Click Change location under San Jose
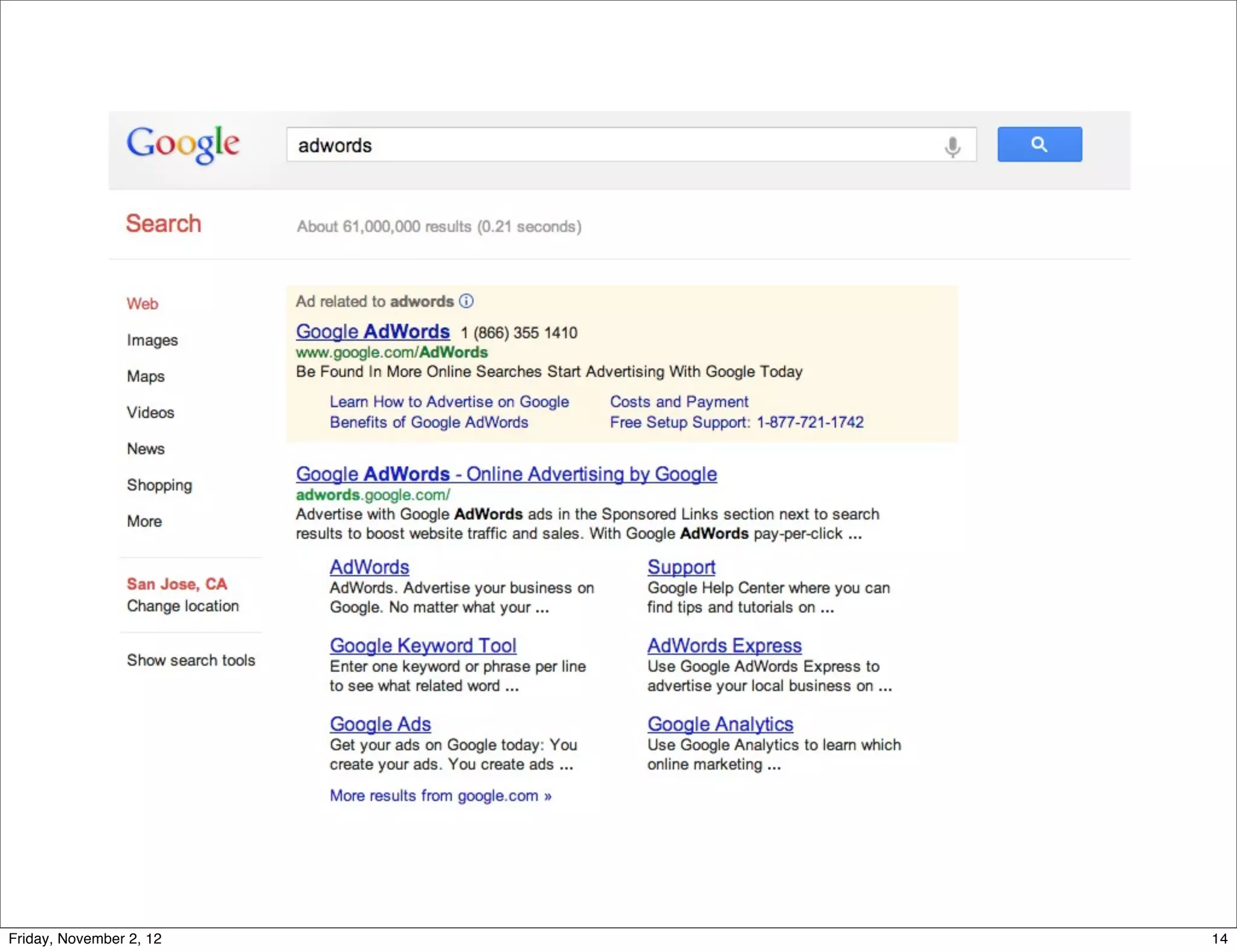Viewport: 1237px width, 952px height. 182,606
